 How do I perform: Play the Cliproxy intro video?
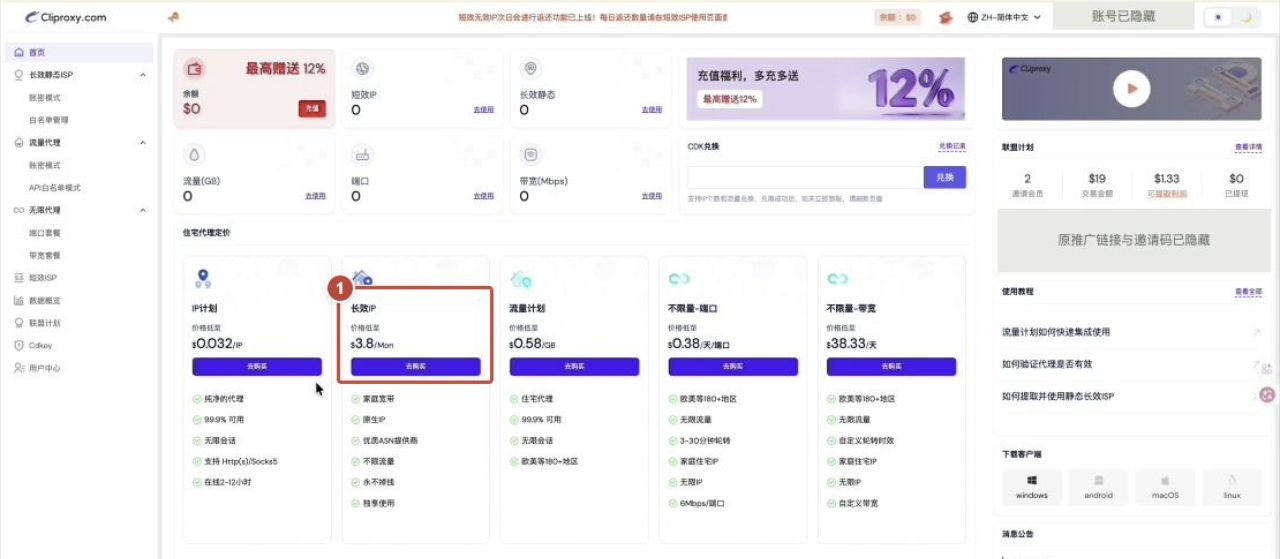pos(1131,89)
